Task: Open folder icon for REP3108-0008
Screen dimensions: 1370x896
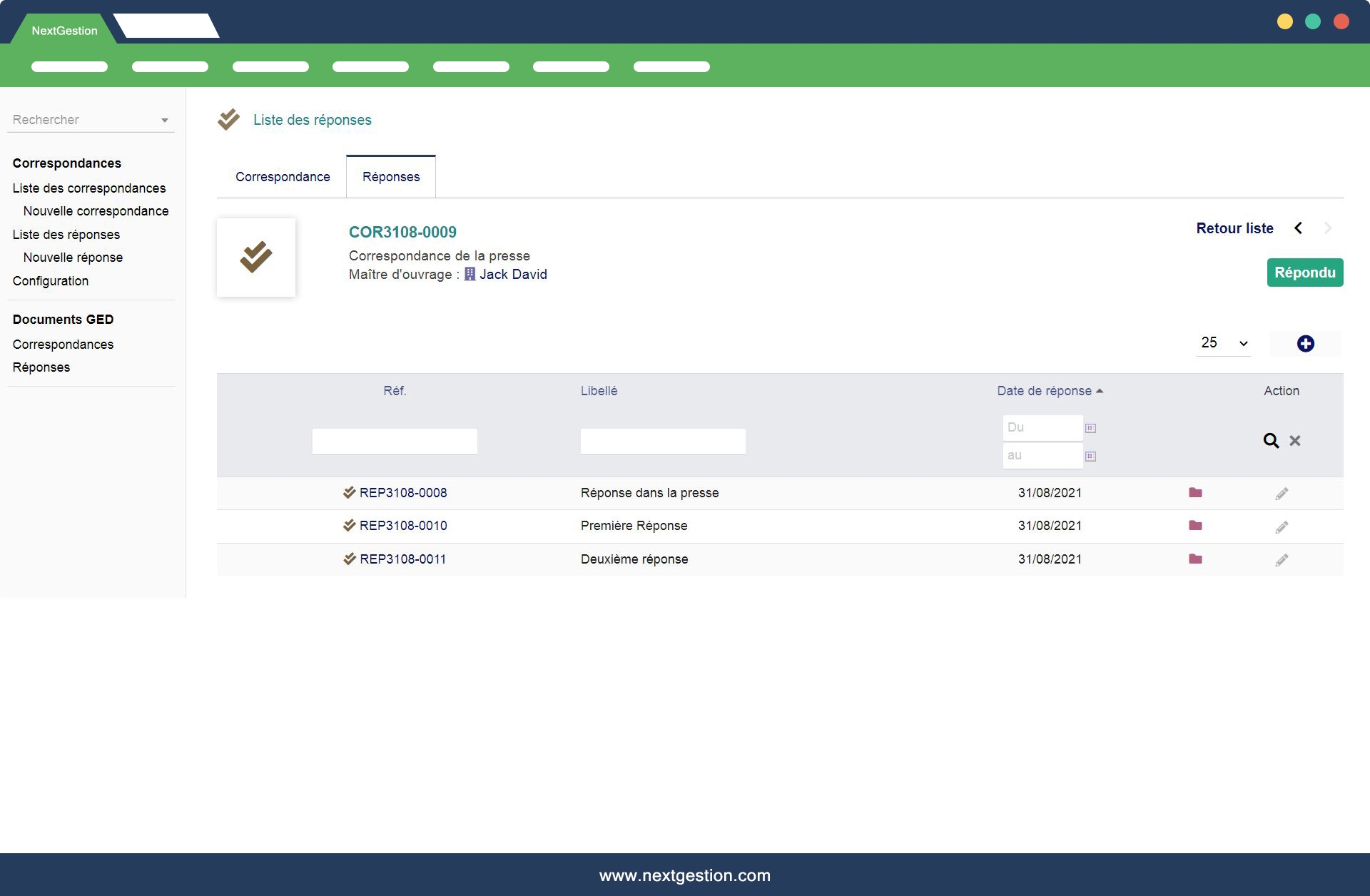Action: [x=1195, y=493]
